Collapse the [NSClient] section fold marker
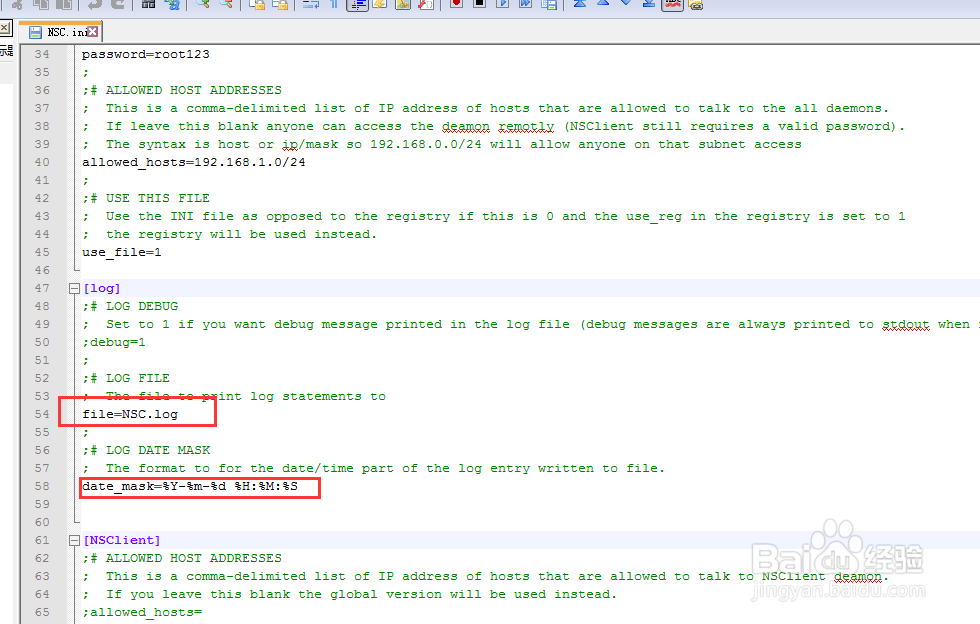 74,539
